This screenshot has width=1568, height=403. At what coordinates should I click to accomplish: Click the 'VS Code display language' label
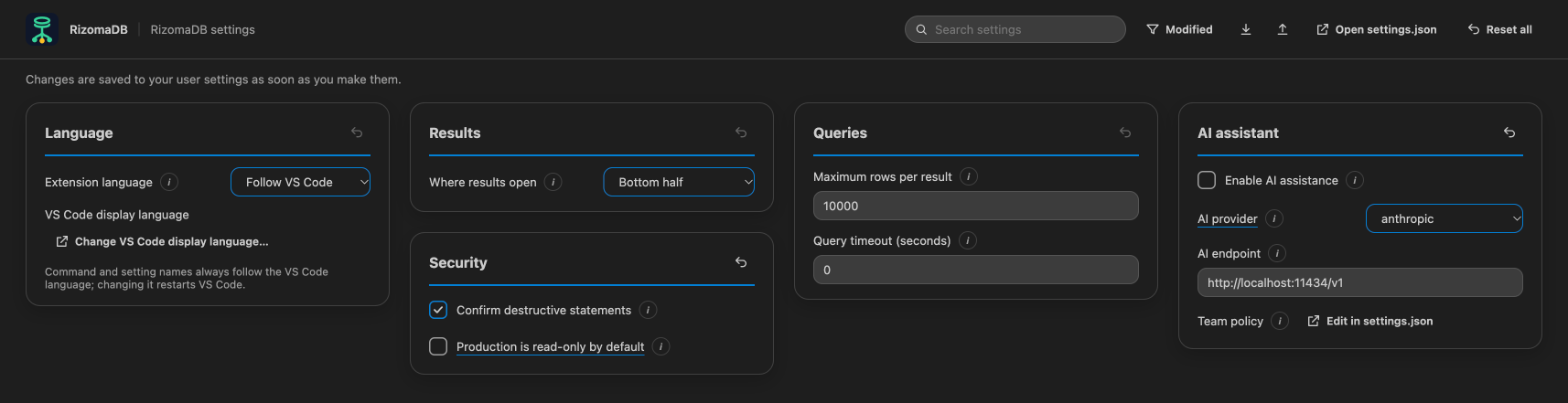coord(117,214)
